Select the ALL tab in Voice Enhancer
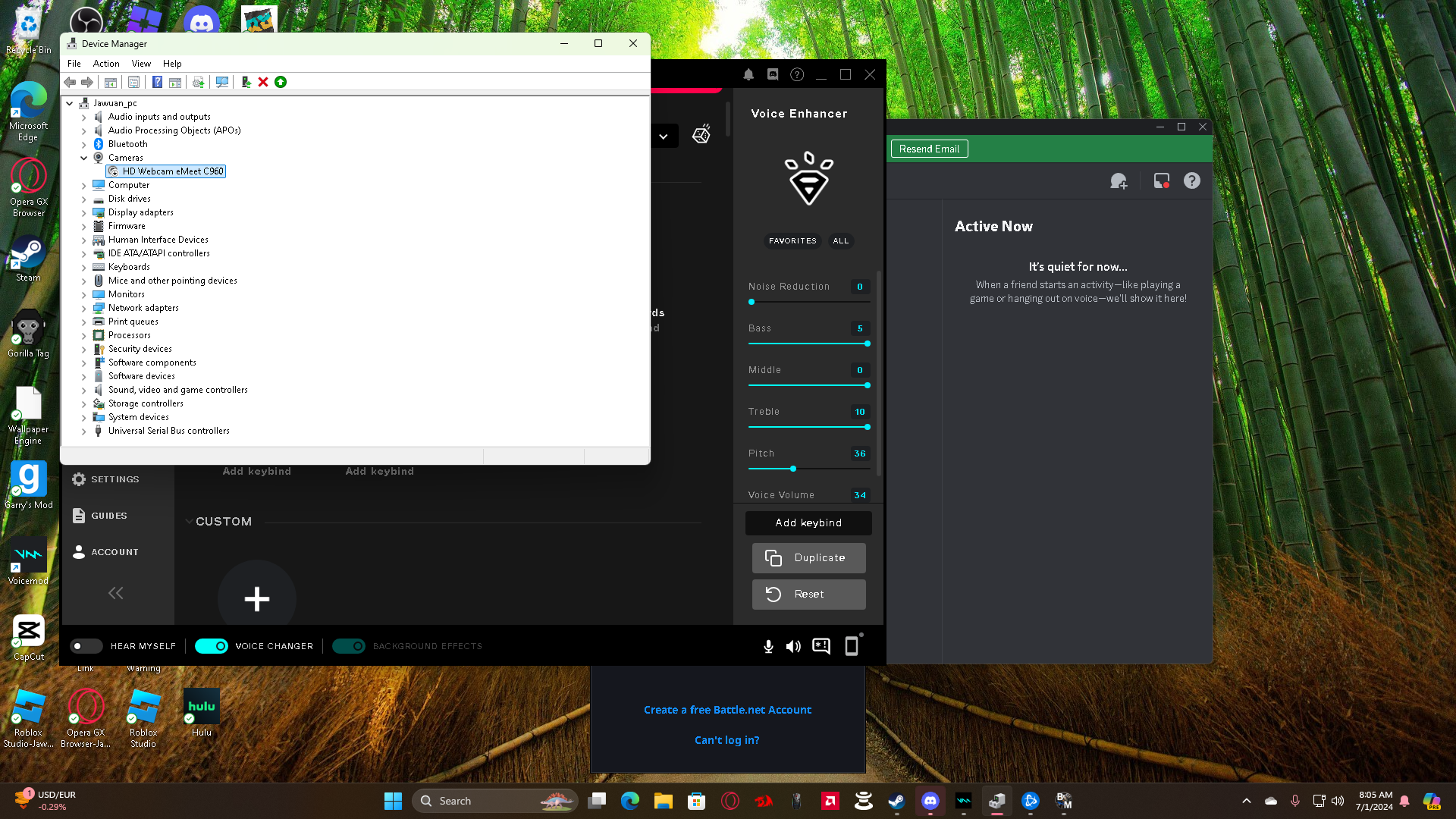This screenshot has width=1456, height=819. click(841, 241)
